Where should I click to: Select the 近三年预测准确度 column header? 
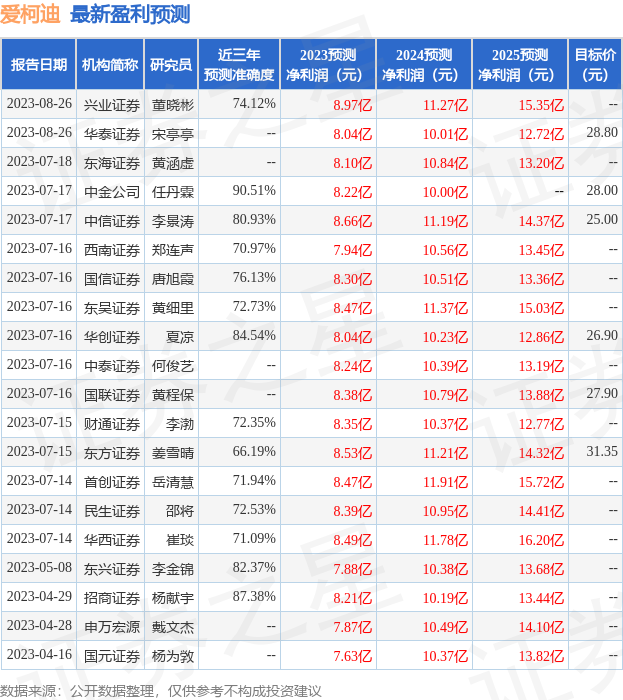[x=239, y=65]
